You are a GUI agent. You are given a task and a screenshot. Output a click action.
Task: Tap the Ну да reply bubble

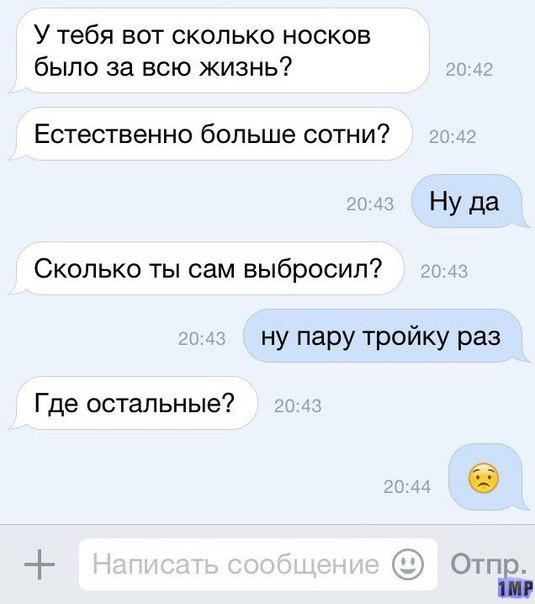468,201
